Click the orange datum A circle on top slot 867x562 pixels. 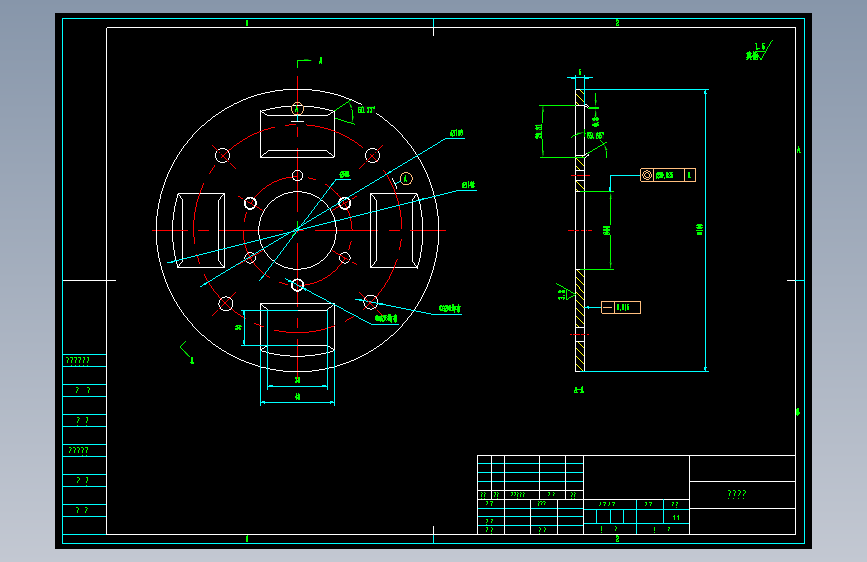click(x=297, y=108)
